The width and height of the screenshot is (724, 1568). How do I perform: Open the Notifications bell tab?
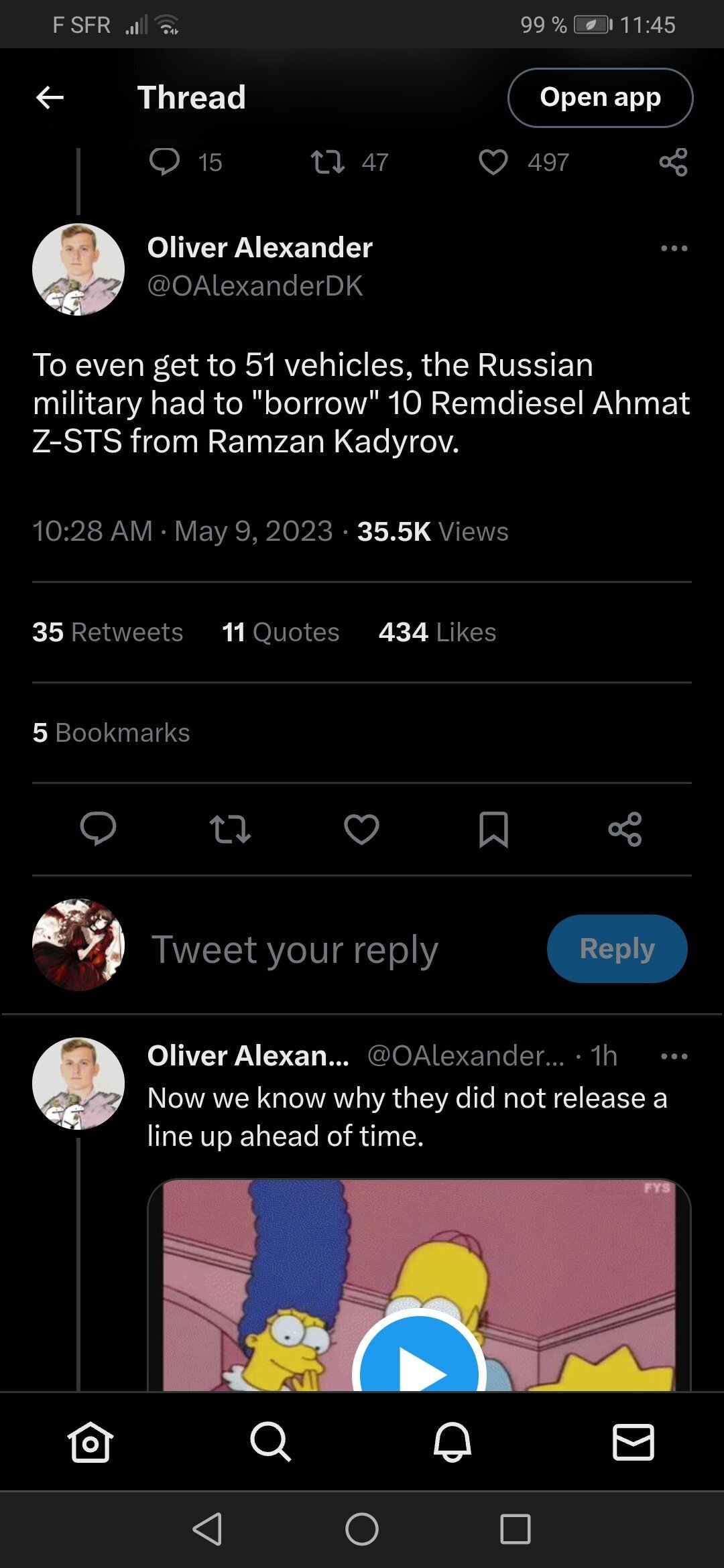(452, 1442)
